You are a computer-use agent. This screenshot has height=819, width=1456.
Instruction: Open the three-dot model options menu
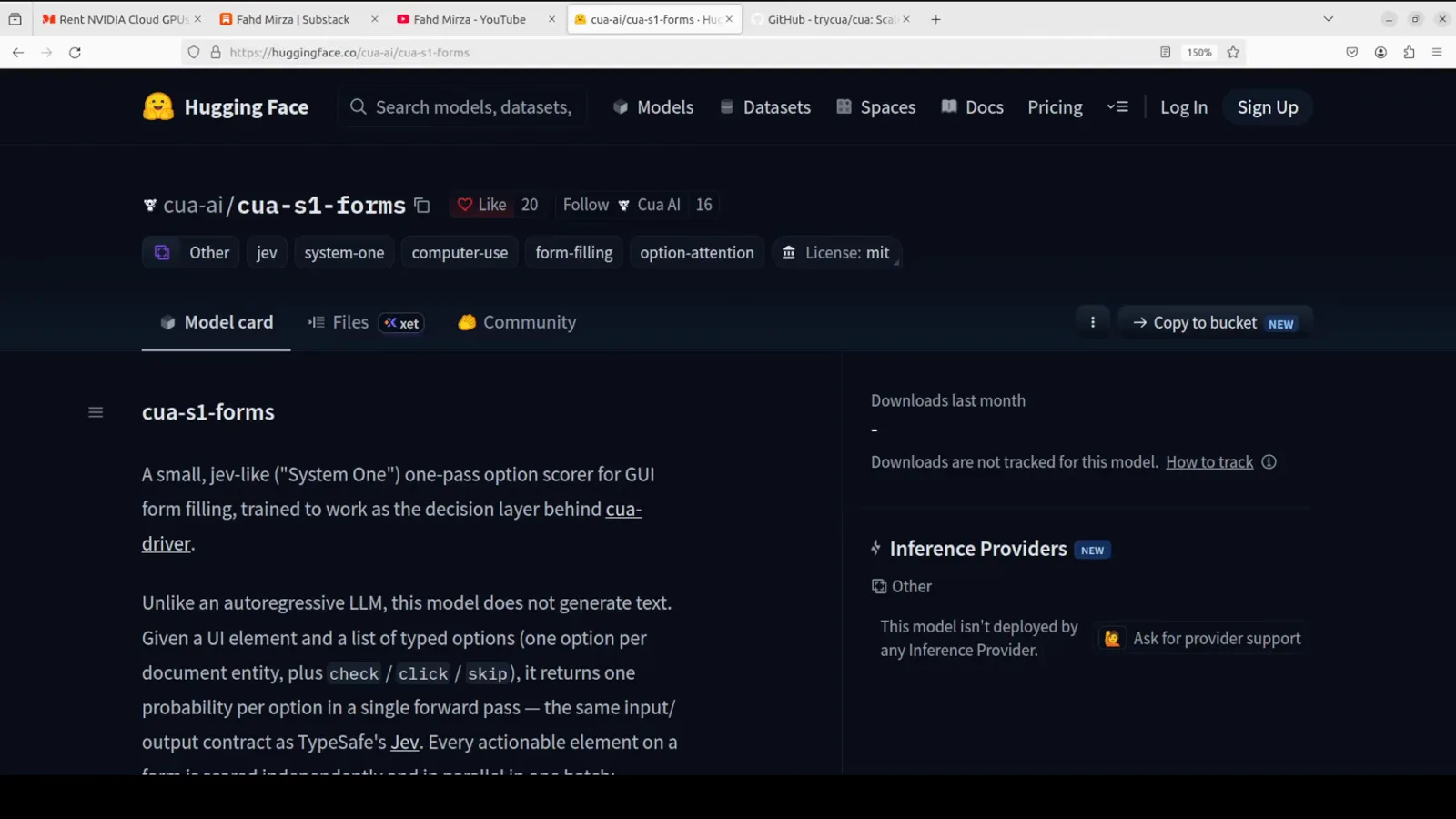click(x=1093, y=322)
